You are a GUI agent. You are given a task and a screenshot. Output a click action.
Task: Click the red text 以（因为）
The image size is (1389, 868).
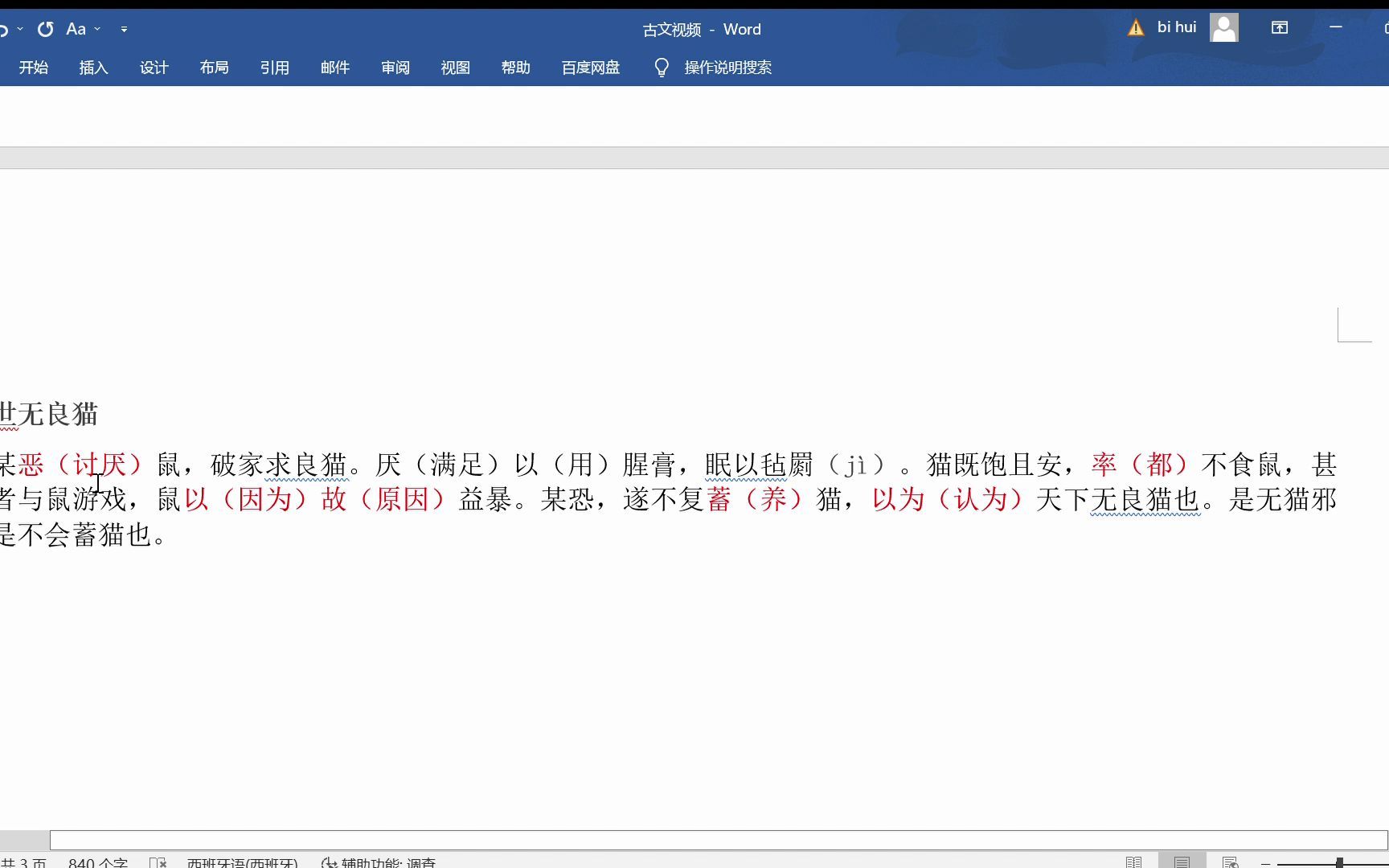click(246, 500)
